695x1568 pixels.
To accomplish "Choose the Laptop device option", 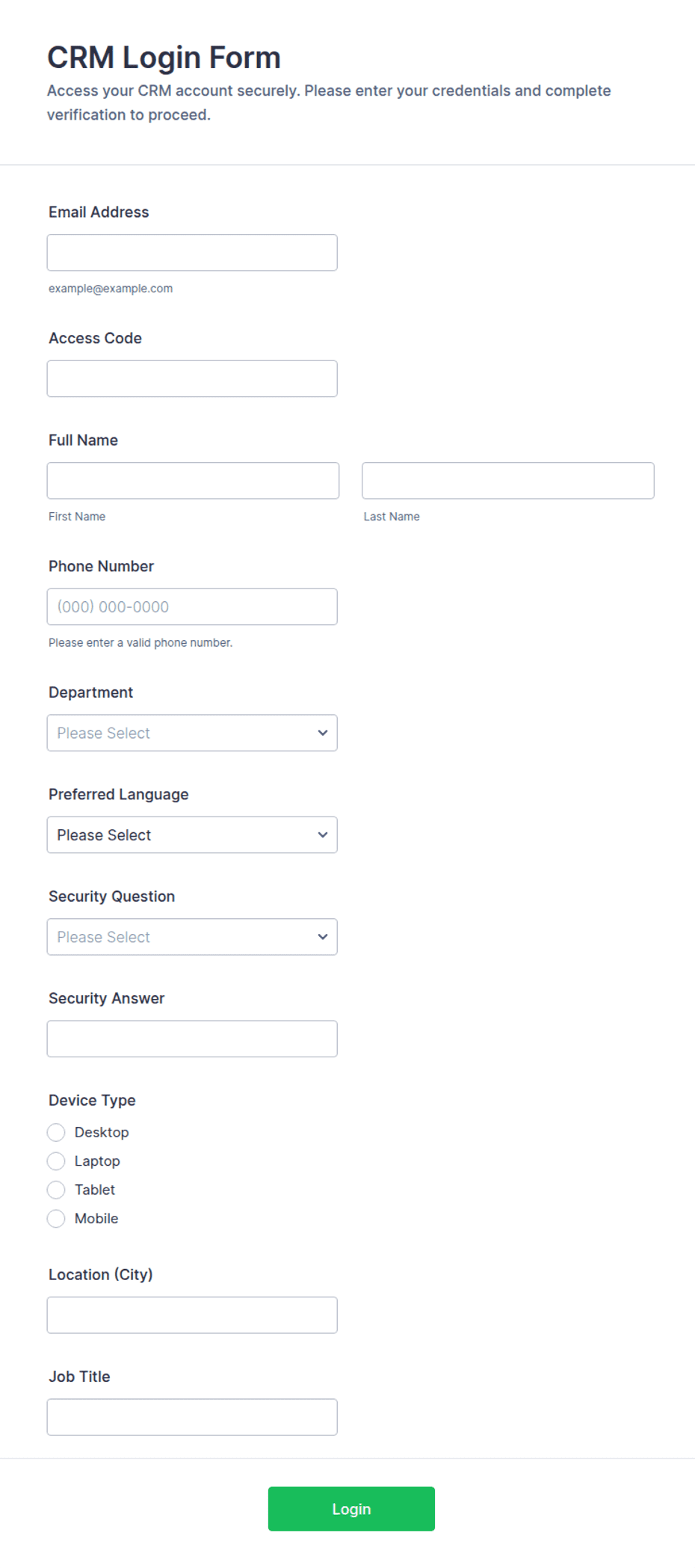I will (x=56, y=1161).
